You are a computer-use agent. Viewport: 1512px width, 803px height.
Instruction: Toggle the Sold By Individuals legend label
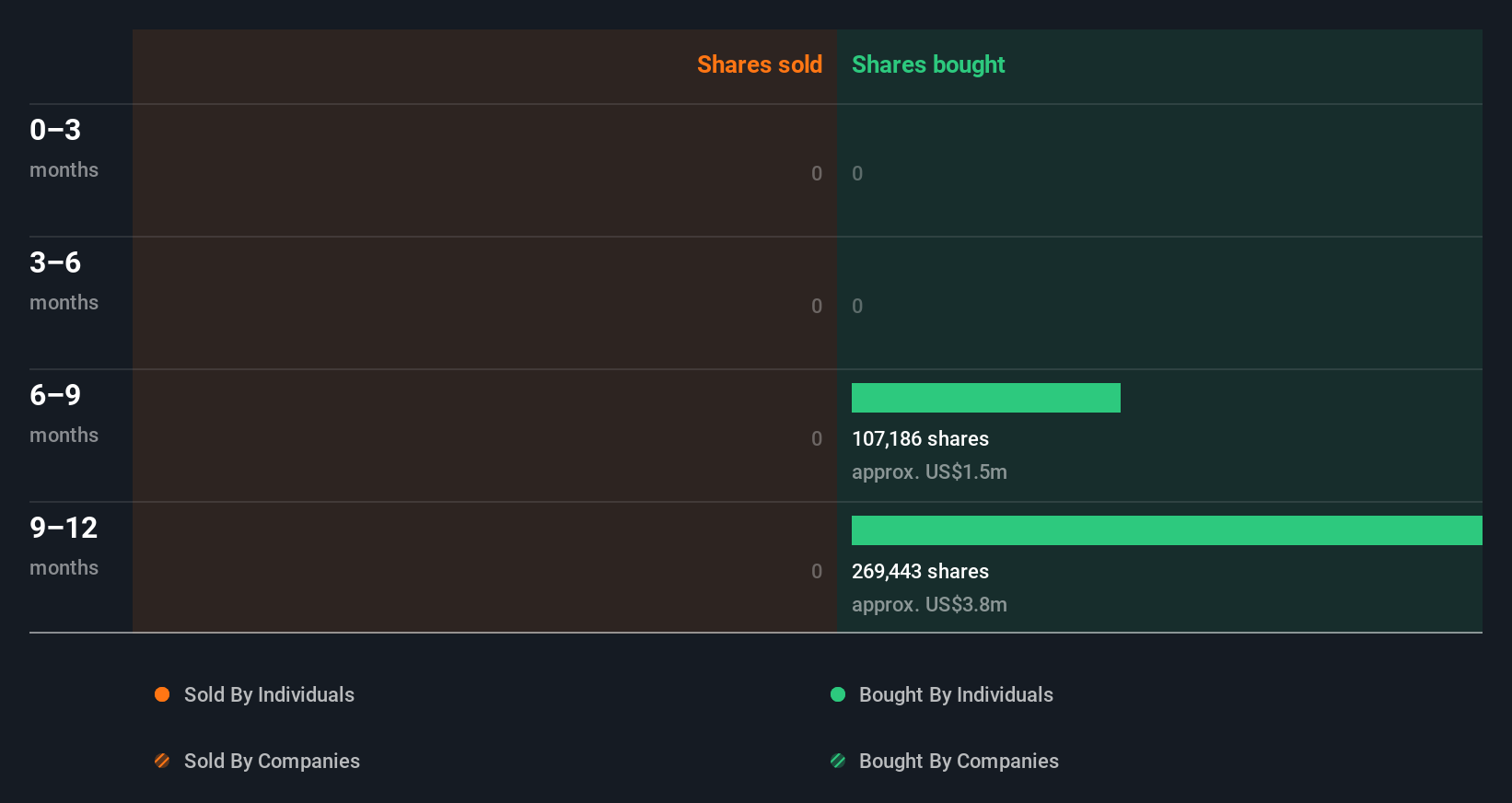tap(269, 694)
